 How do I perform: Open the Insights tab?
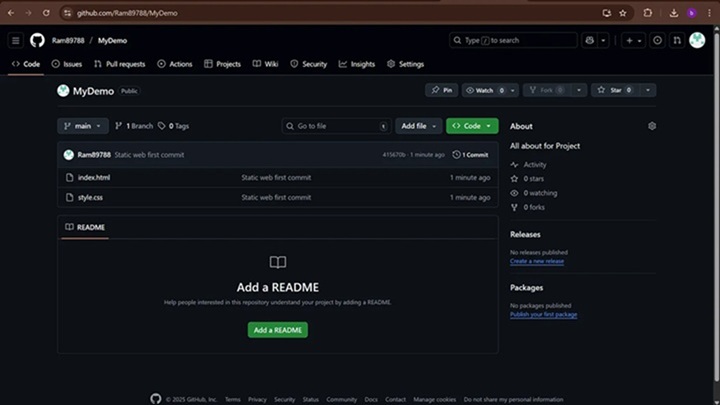tap(357, 64)
